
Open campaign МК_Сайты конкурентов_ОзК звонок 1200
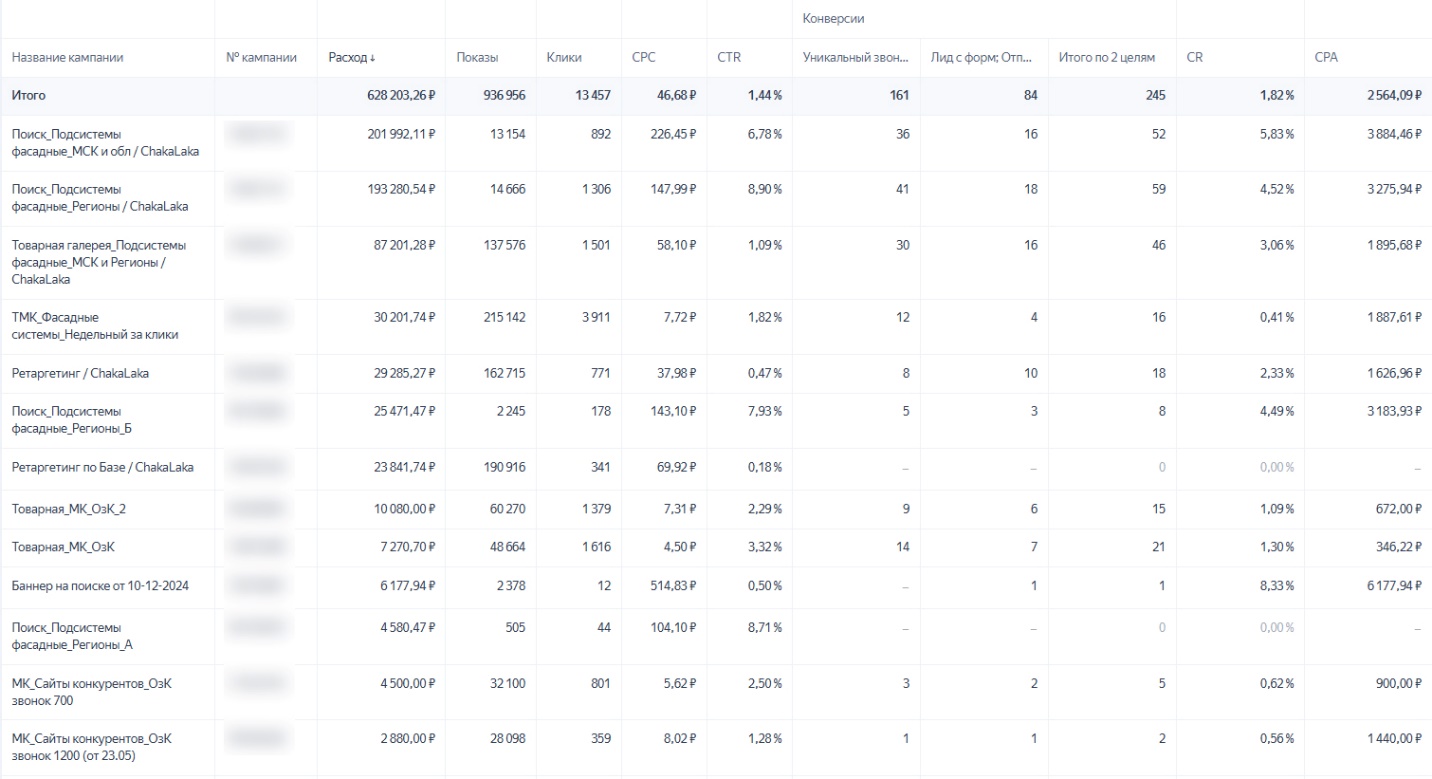[92, 746]
